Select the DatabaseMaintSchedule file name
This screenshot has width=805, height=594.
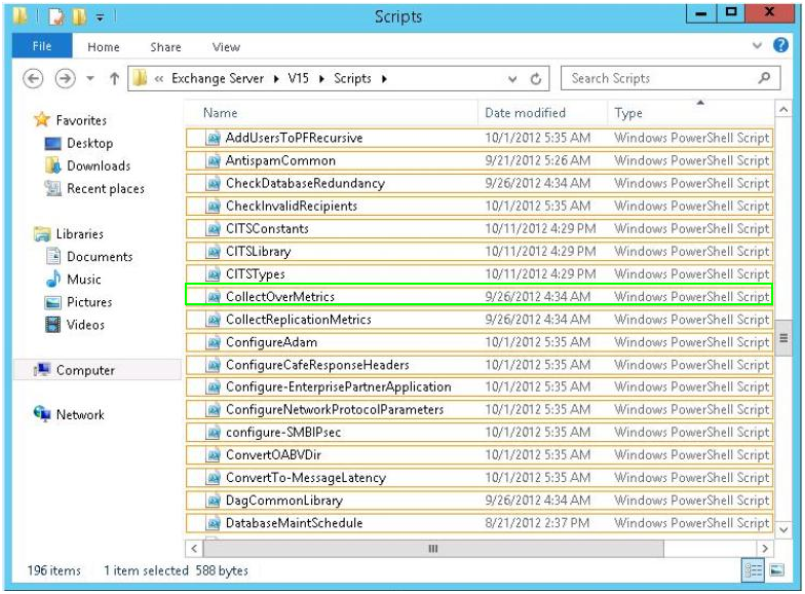[x=294, y=523]
